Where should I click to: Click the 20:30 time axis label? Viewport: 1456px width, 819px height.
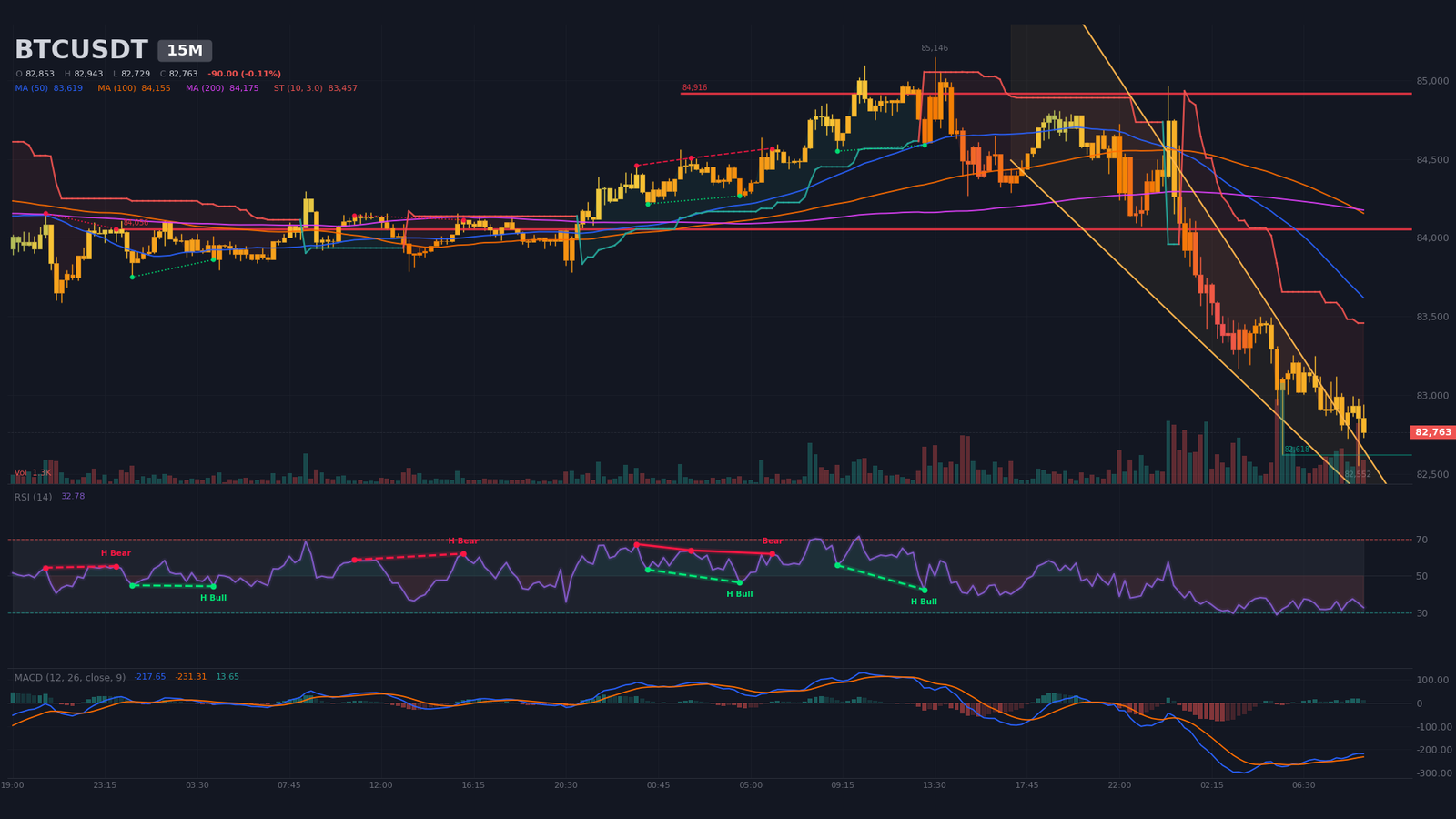566,785
